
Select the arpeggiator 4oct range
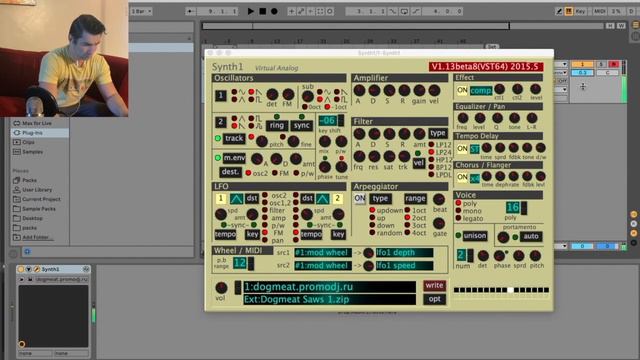tap(407, 233)
